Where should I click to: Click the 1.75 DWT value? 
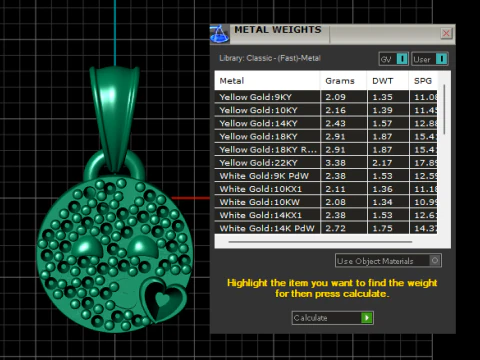tap(388, 228)
